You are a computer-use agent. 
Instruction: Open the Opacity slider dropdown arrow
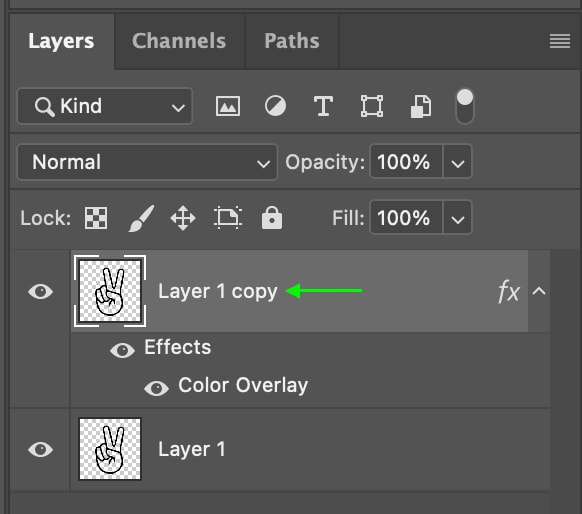[457, 162]
